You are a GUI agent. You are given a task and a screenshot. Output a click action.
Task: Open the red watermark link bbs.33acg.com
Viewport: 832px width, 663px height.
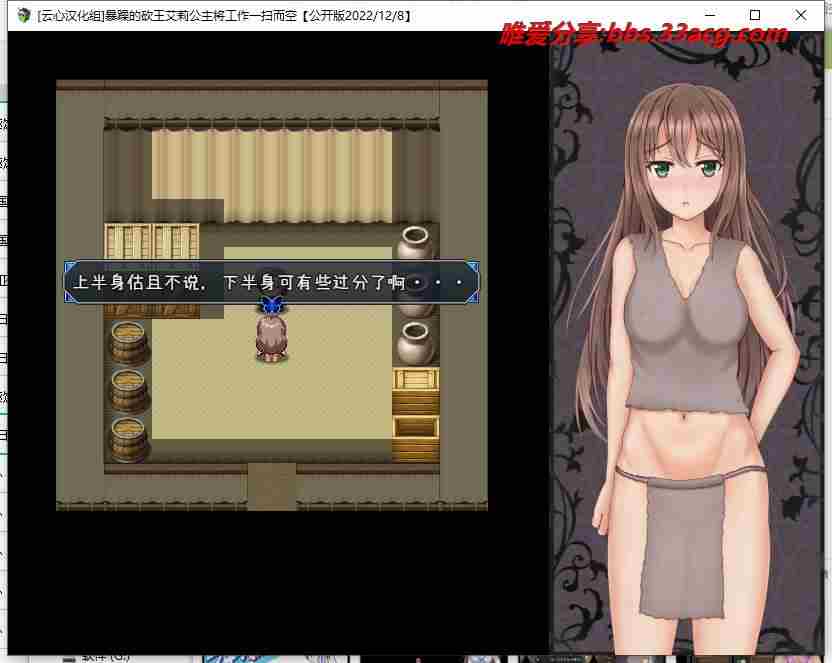click(644, 34)
